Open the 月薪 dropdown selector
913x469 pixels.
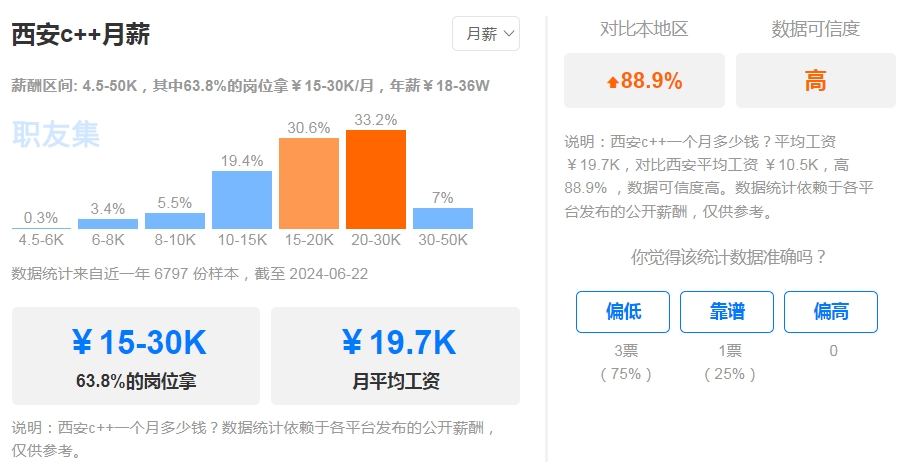486,34
